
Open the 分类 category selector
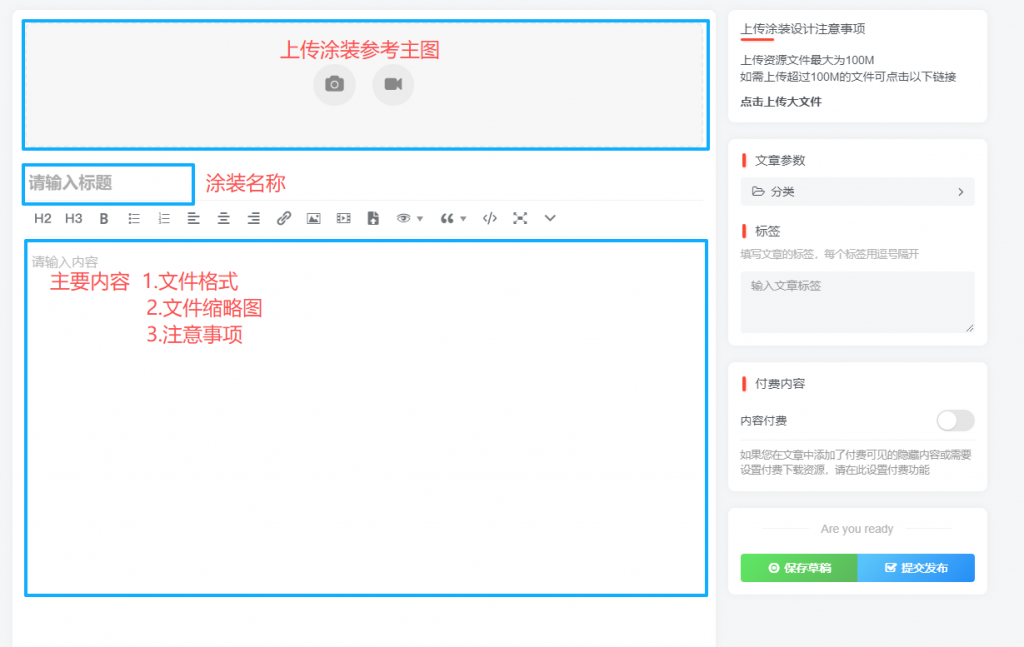[857, 192]
